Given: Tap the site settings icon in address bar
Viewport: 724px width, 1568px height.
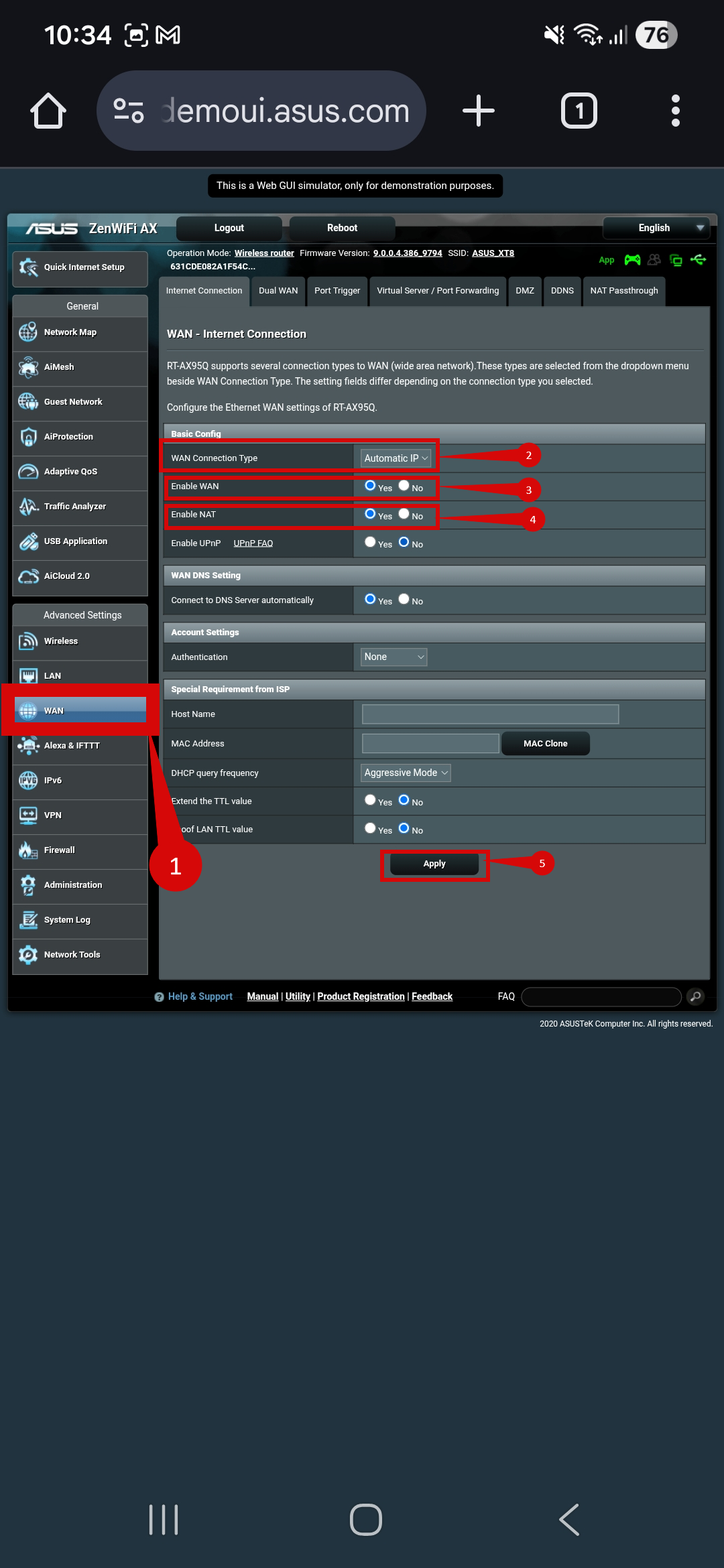Looking at the screenshot, I should pyautogui.click(x=129, y=111).
